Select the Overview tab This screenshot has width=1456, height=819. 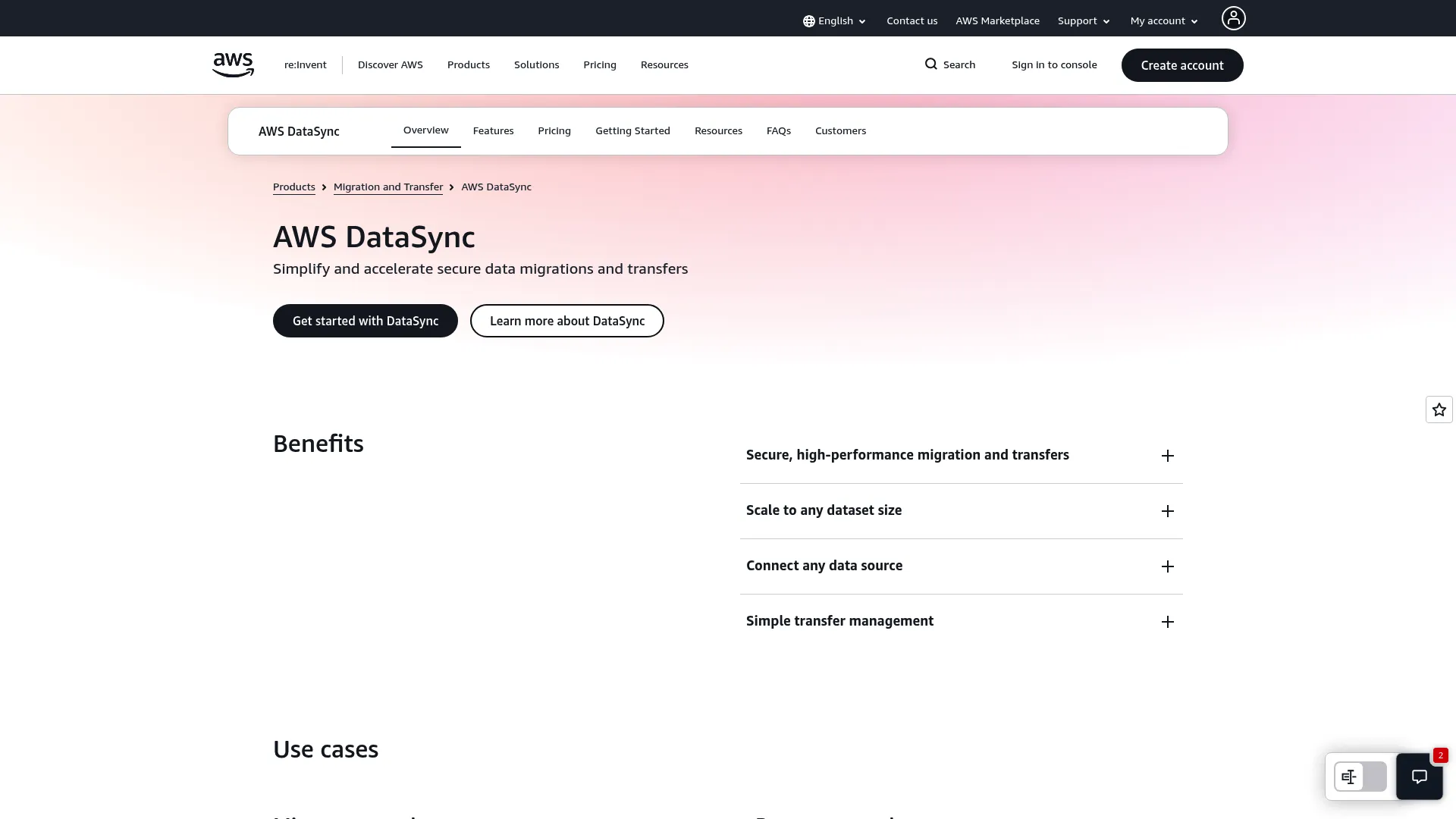[x=426, y=130]
